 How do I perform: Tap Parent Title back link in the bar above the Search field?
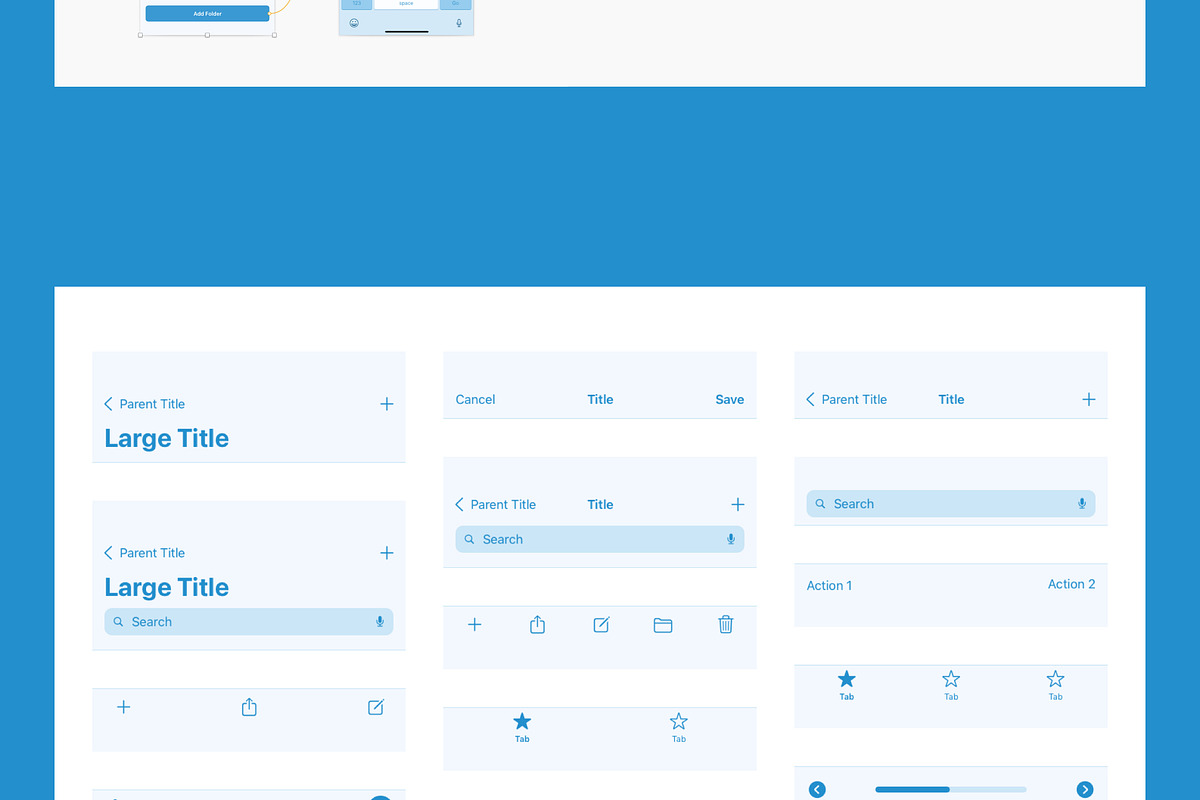pyautogui.click(x=496, y=505)
